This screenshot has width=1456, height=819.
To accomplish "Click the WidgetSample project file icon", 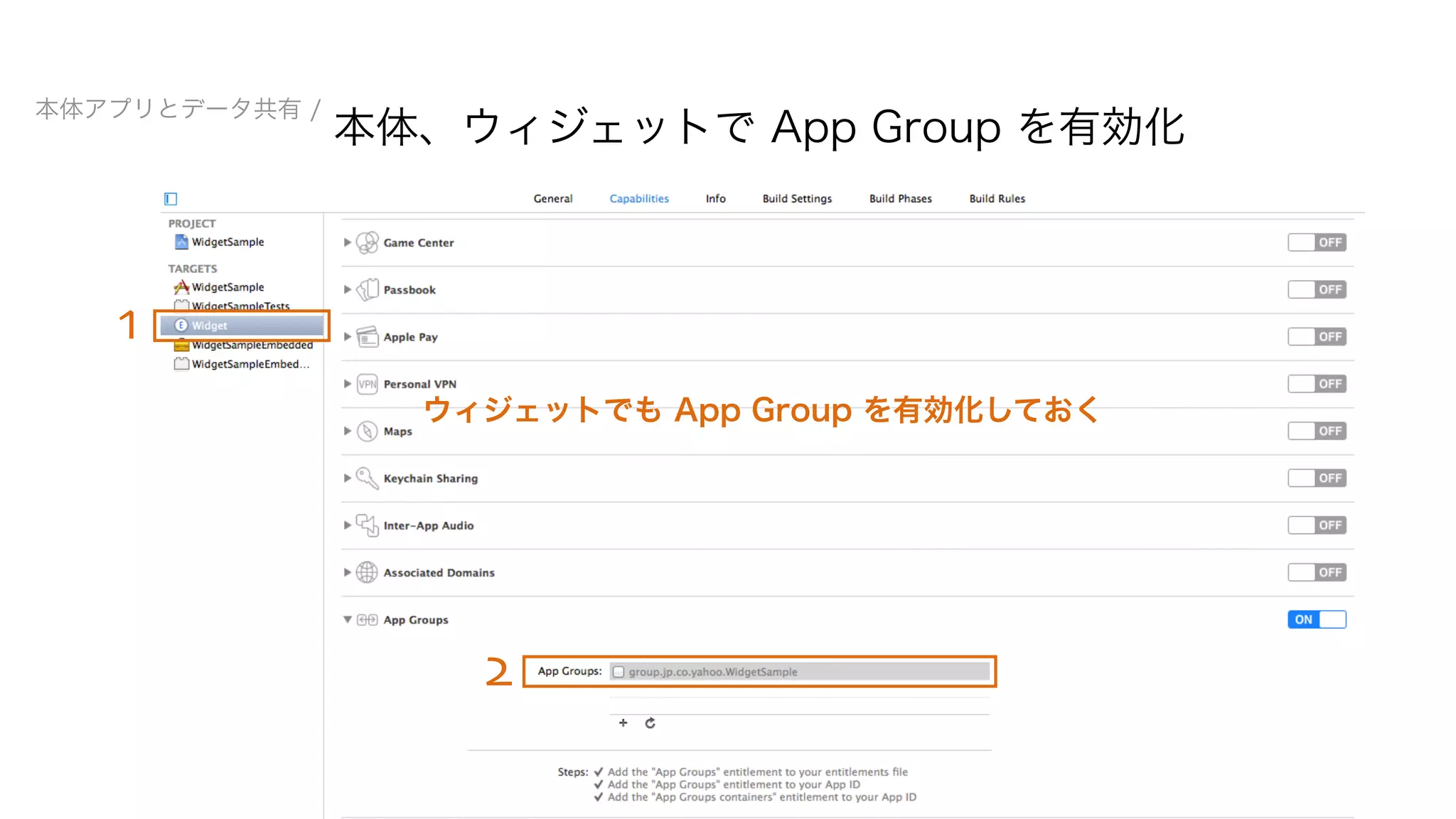I will (181, 242).
